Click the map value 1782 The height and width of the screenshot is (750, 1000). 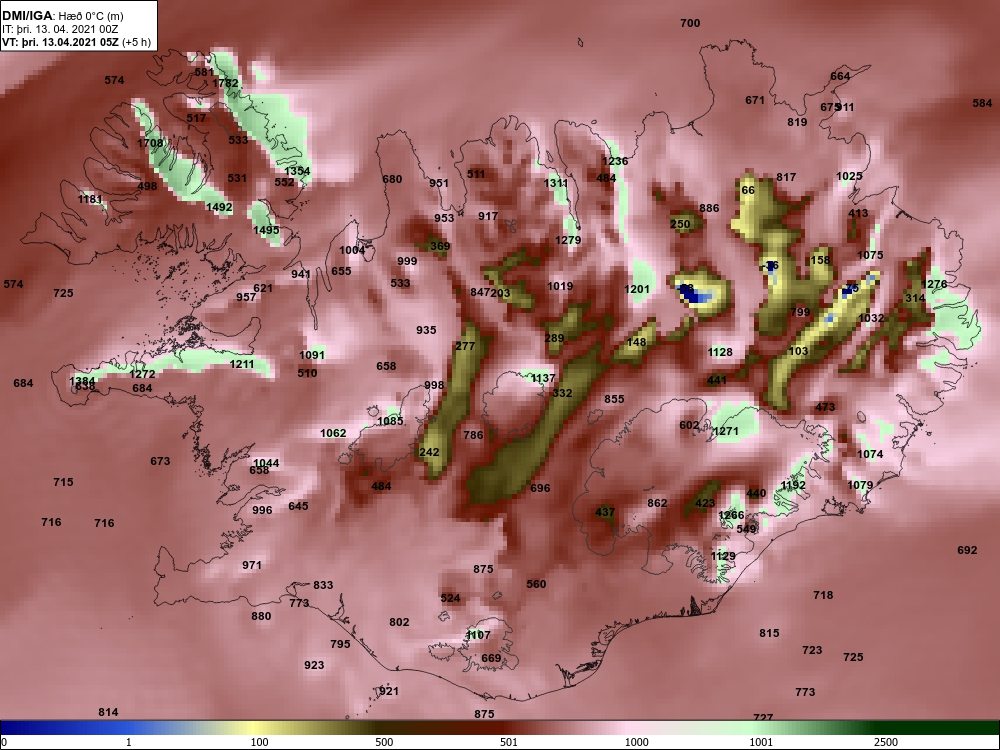click(x=225, y=84)
